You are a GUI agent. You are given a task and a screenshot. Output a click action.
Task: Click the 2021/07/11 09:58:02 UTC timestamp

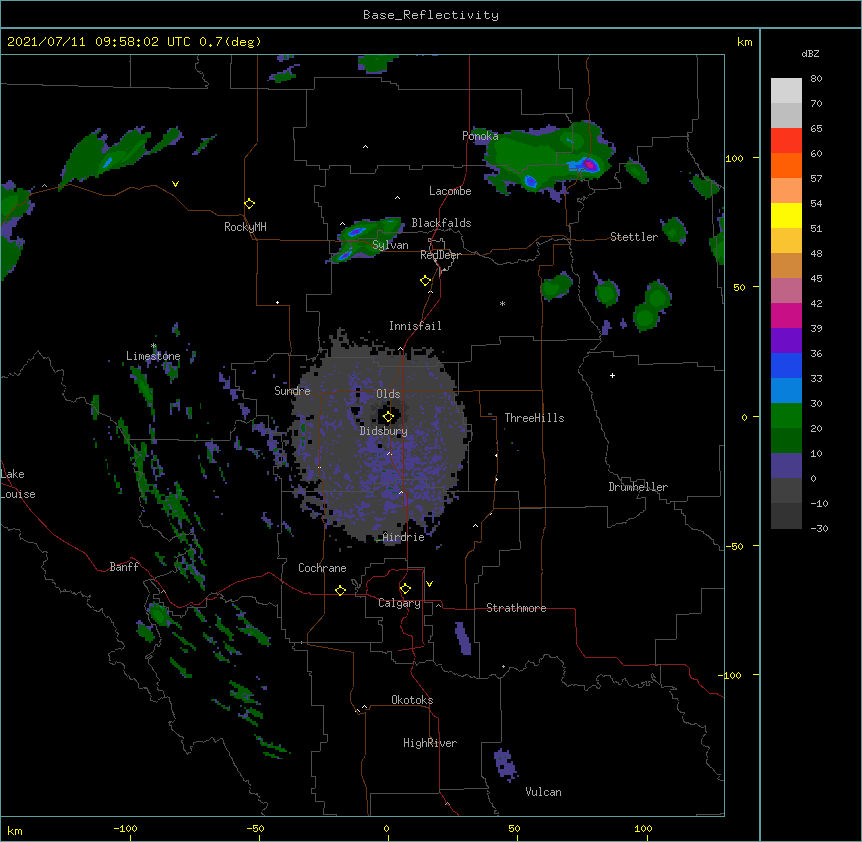pos(134,42)
